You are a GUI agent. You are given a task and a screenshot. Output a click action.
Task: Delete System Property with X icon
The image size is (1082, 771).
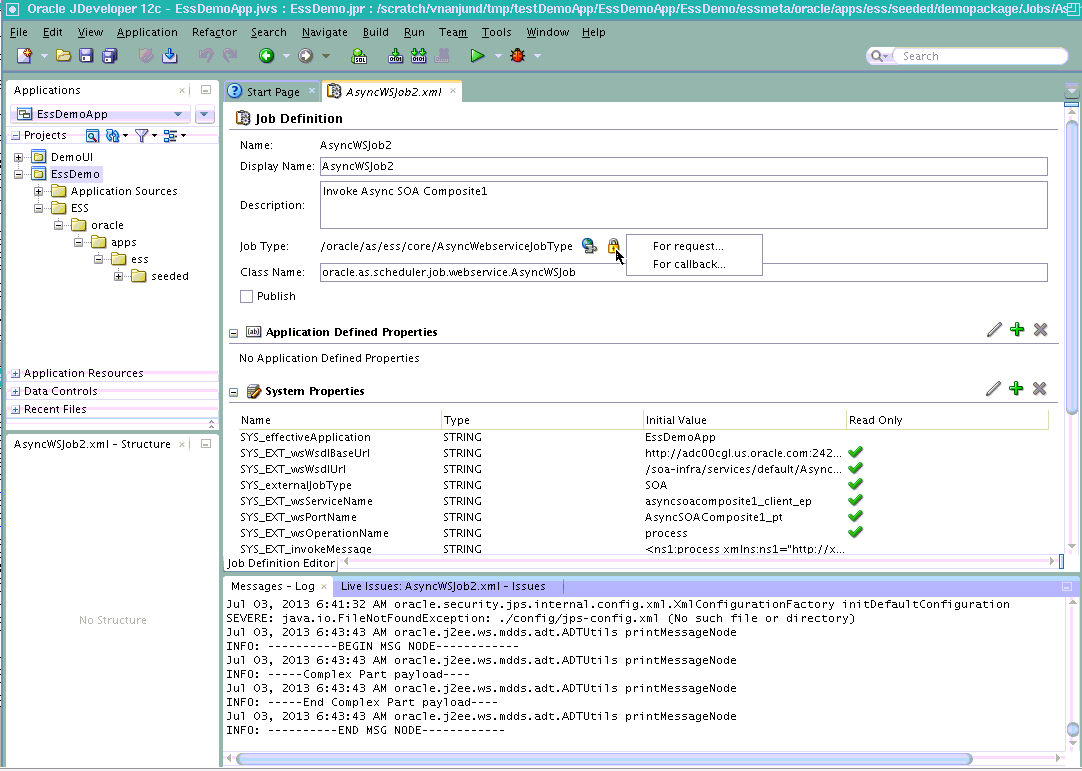(x=1040, y=389)
